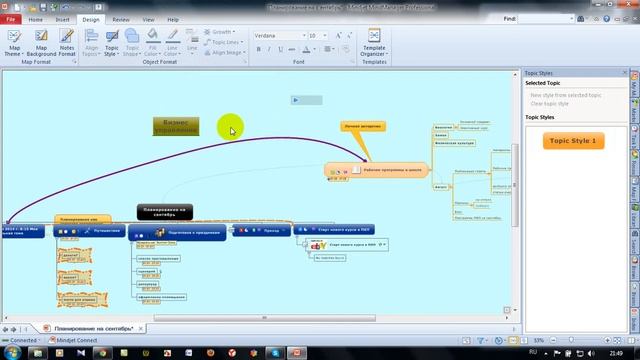Expand the Topic Lines dropdown

pyautogui.click(x=224, y=42)
